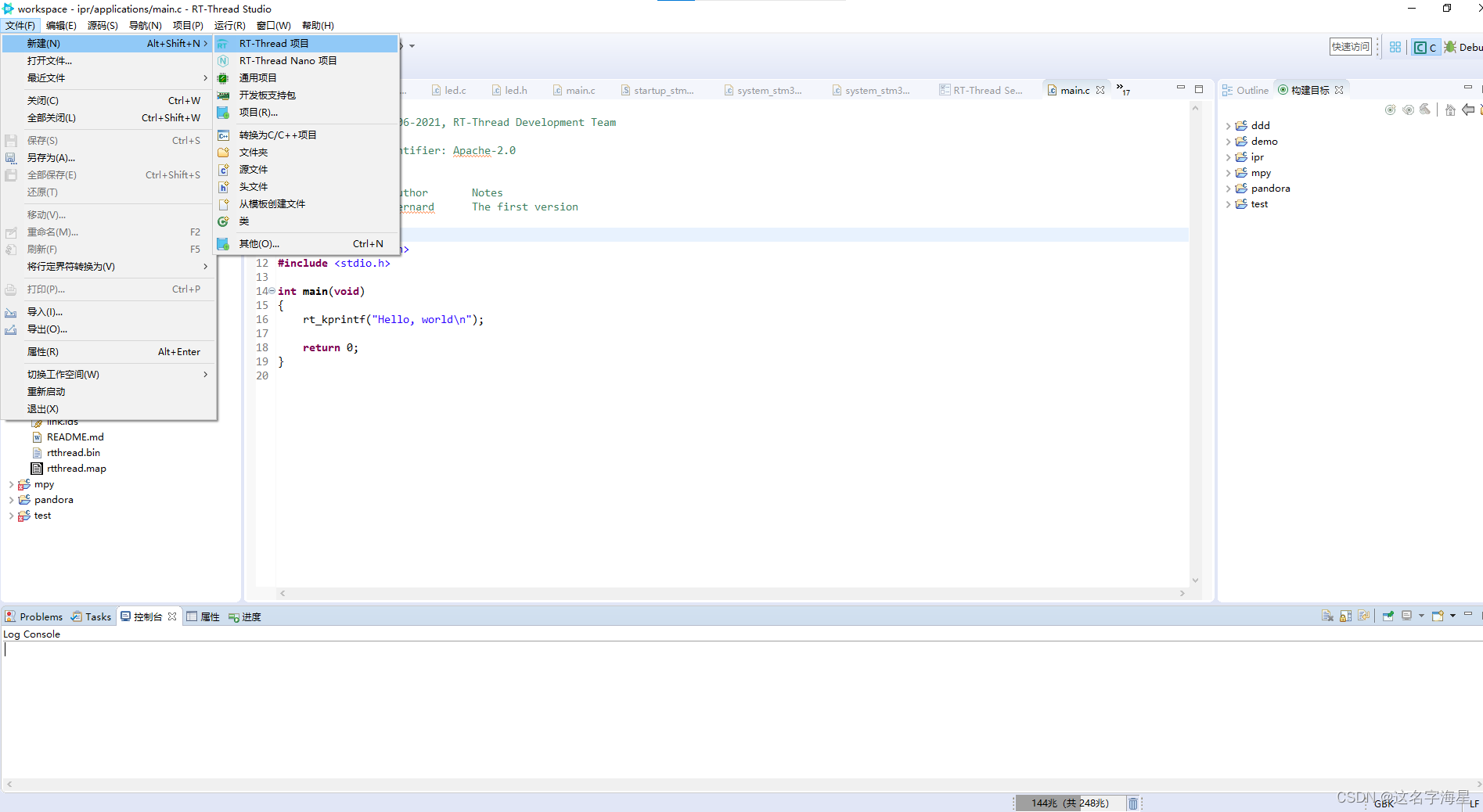
Task: Show hidden editor tabs list
Action: [x=1123, y=89]
